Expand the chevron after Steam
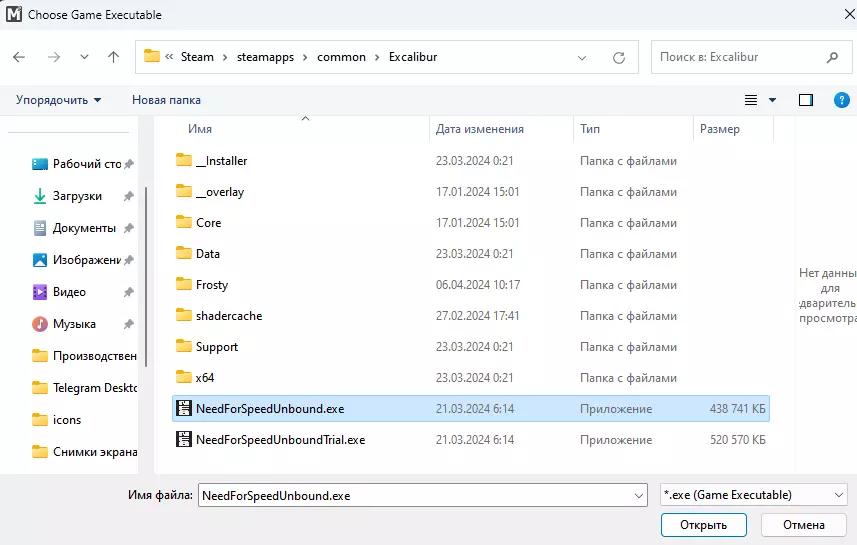The height and width of the screenshot is (545, 857). pyautogui.click(x=225, y=57)
